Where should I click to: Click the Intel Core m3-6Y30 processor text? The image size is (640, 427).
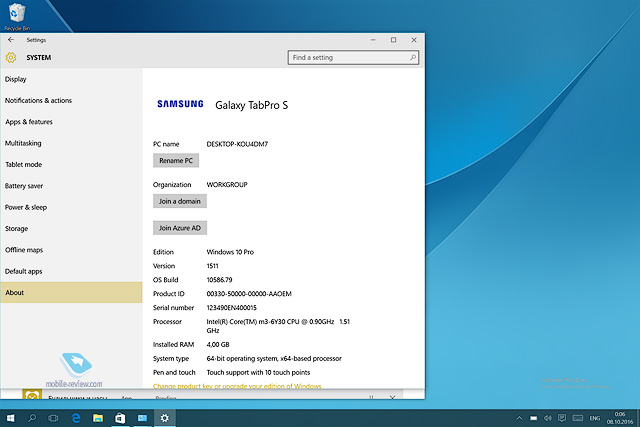[278, 326]
